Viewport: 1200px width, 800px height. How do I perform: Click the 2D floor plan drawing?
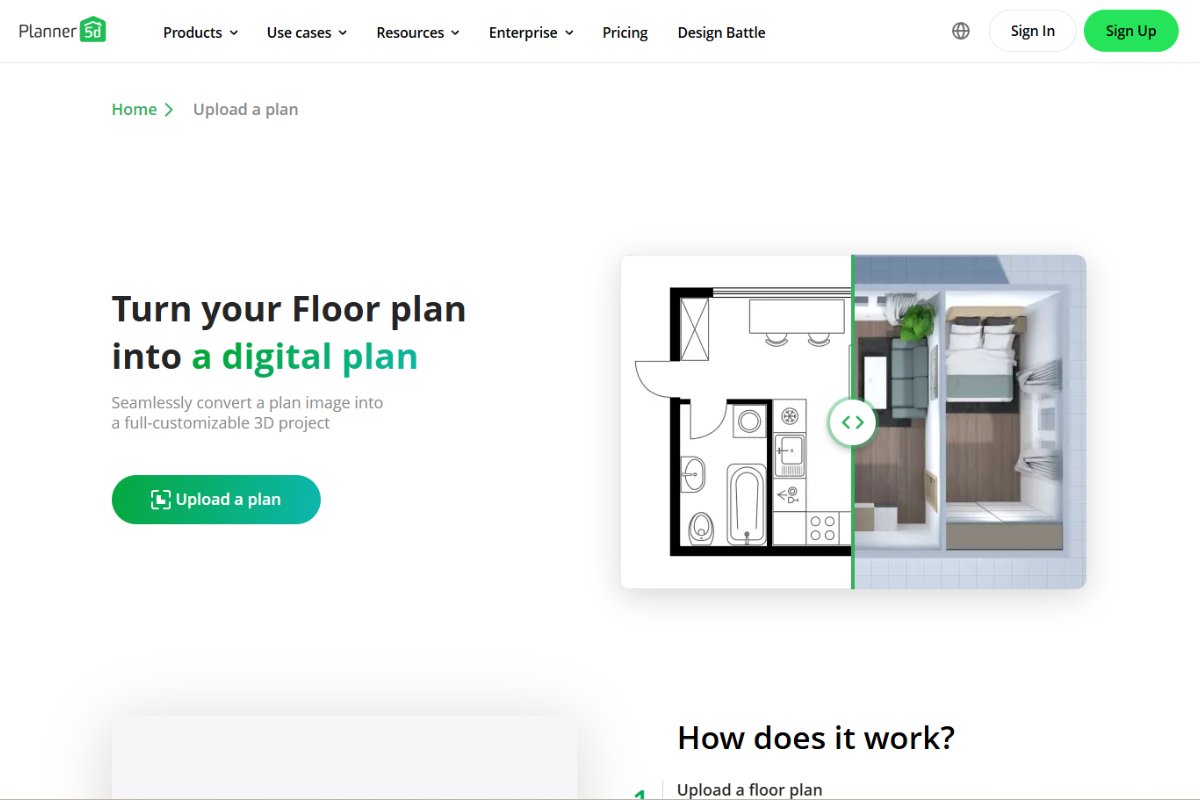pyautogui.click(x=740, y=420)
